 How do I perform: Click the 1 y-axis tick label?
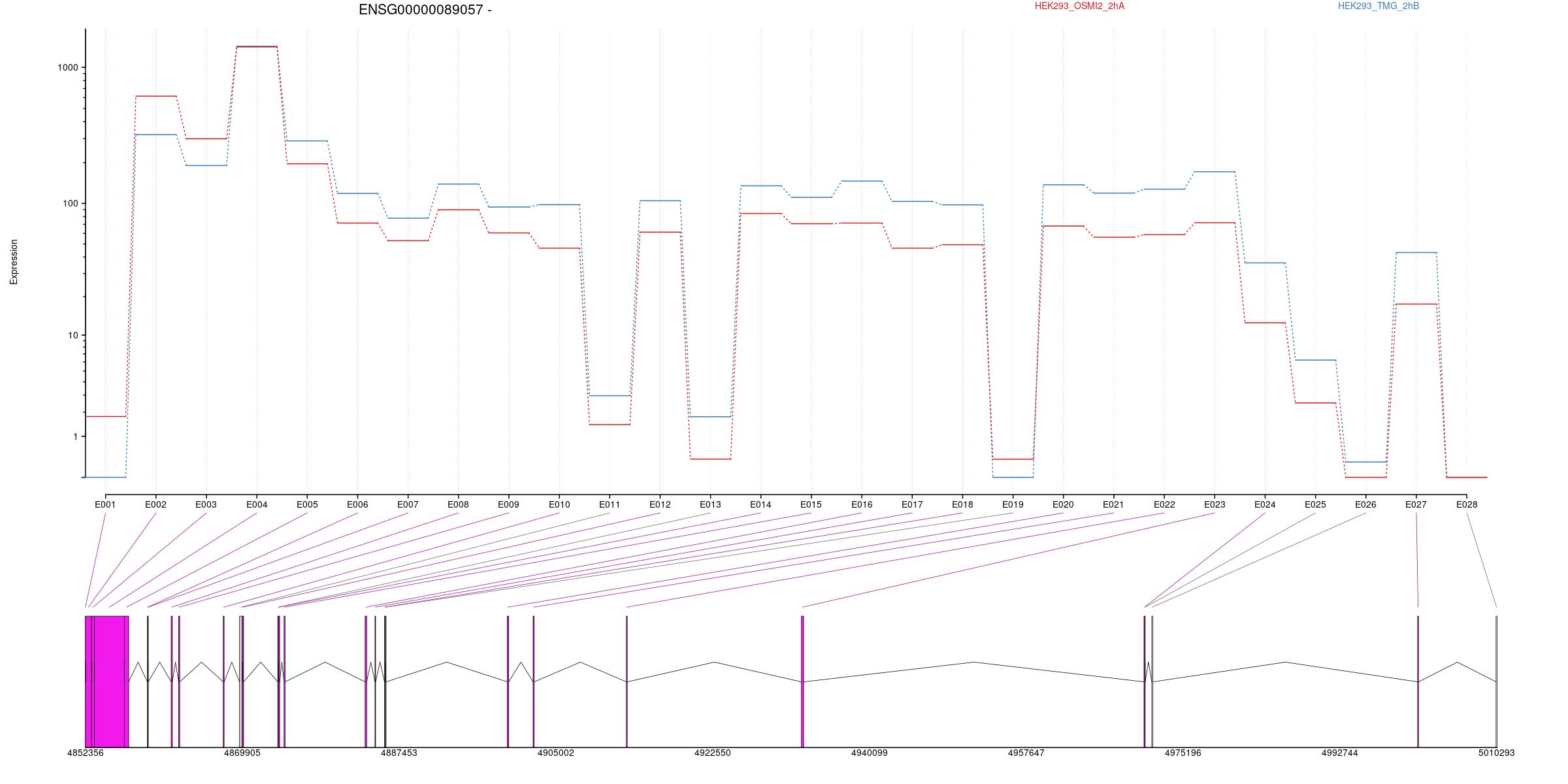[76, 436]
